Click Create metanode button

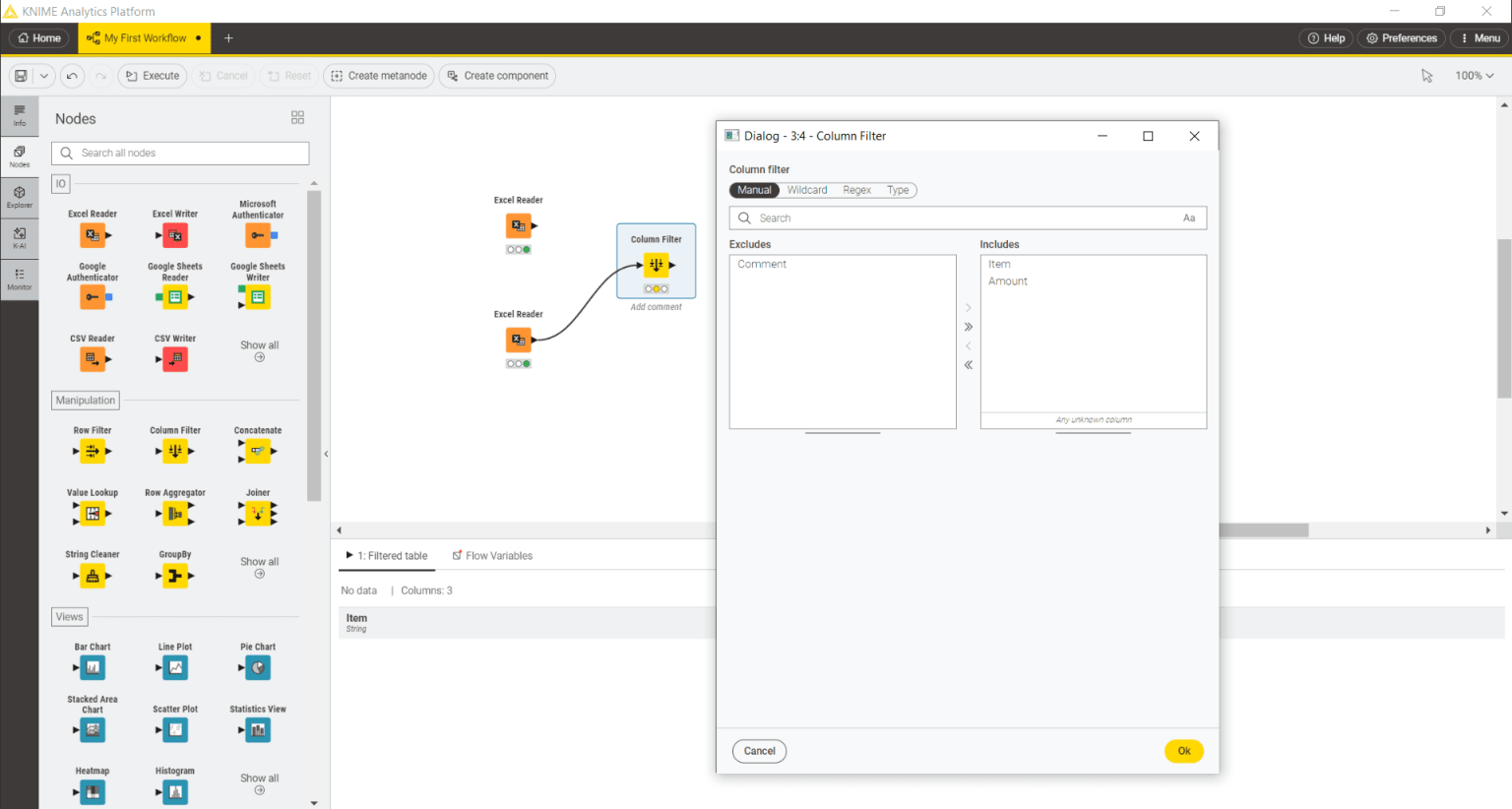tap(379, 76)
